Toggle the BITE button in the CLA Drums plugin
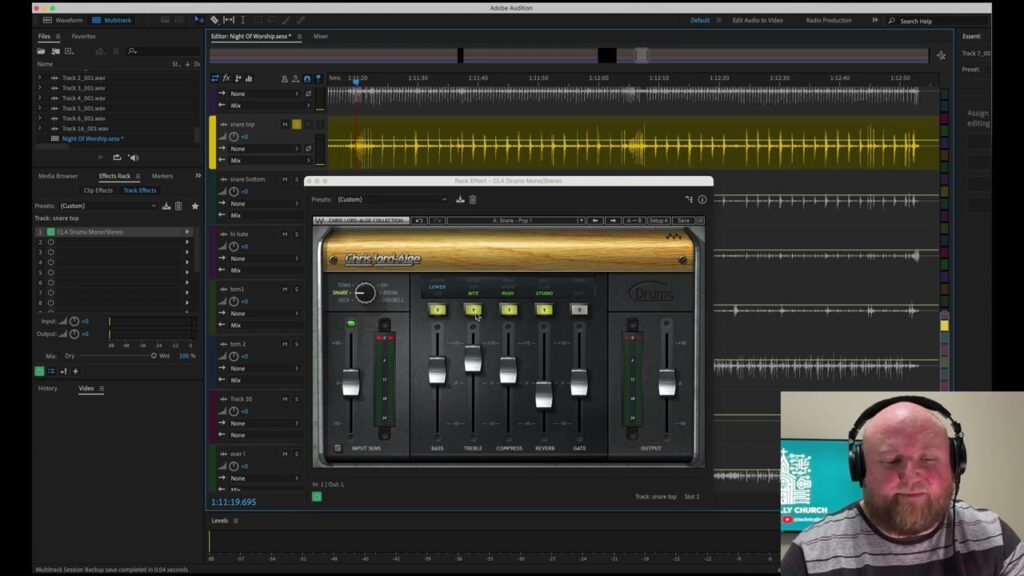 (x=472, y=309)
